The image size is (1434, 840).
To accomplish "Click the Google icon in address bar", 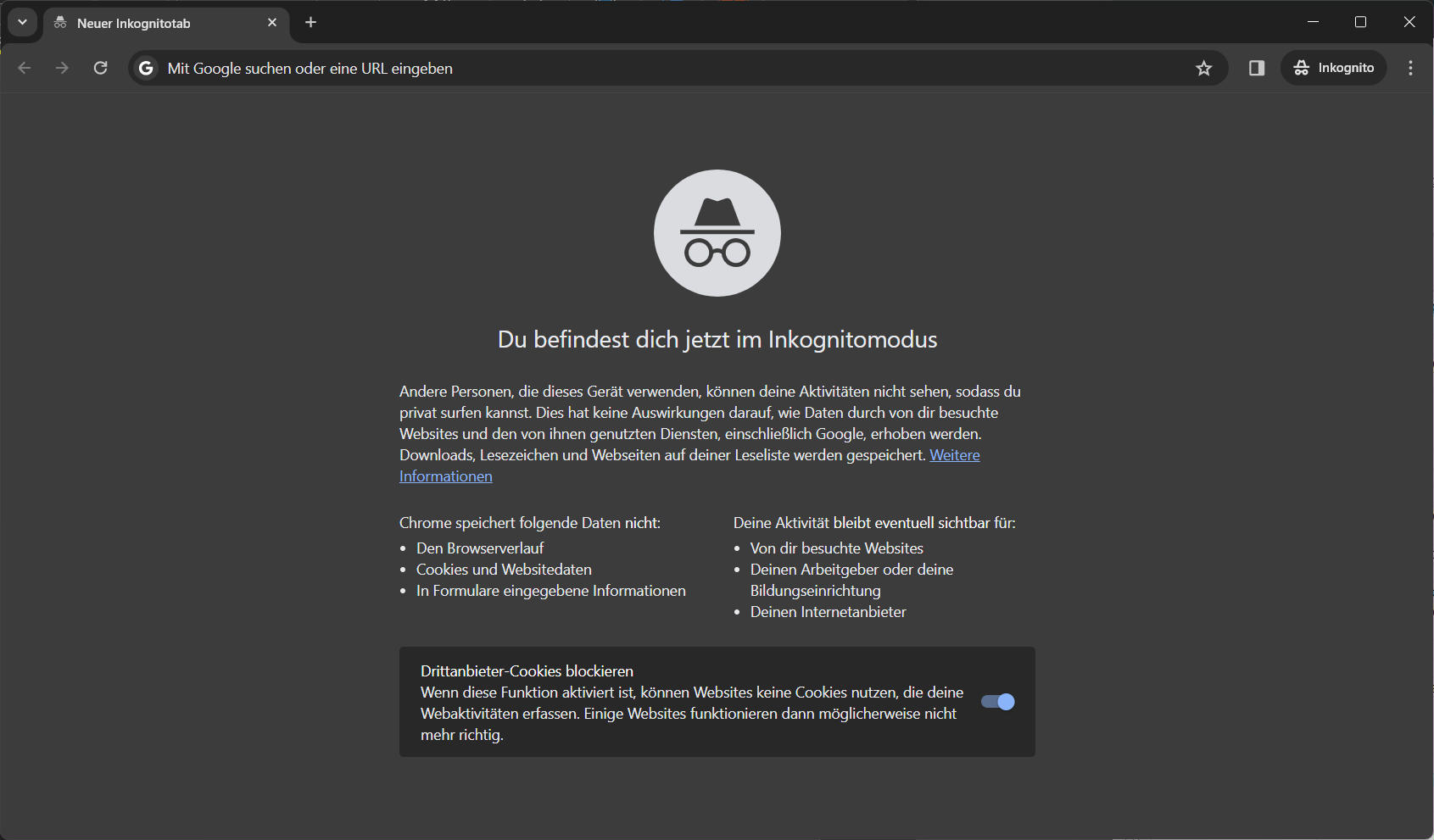I will (147, 68).
